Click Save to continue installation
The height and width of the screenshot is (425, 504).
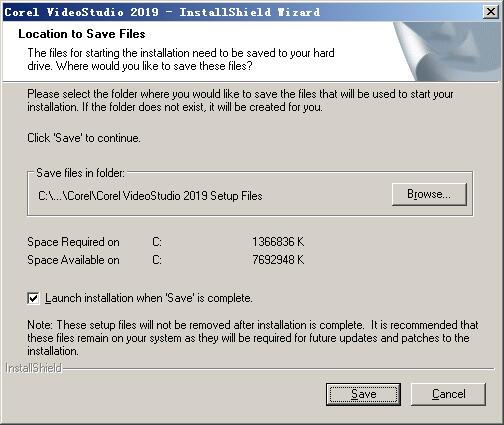tap(363, 394)
